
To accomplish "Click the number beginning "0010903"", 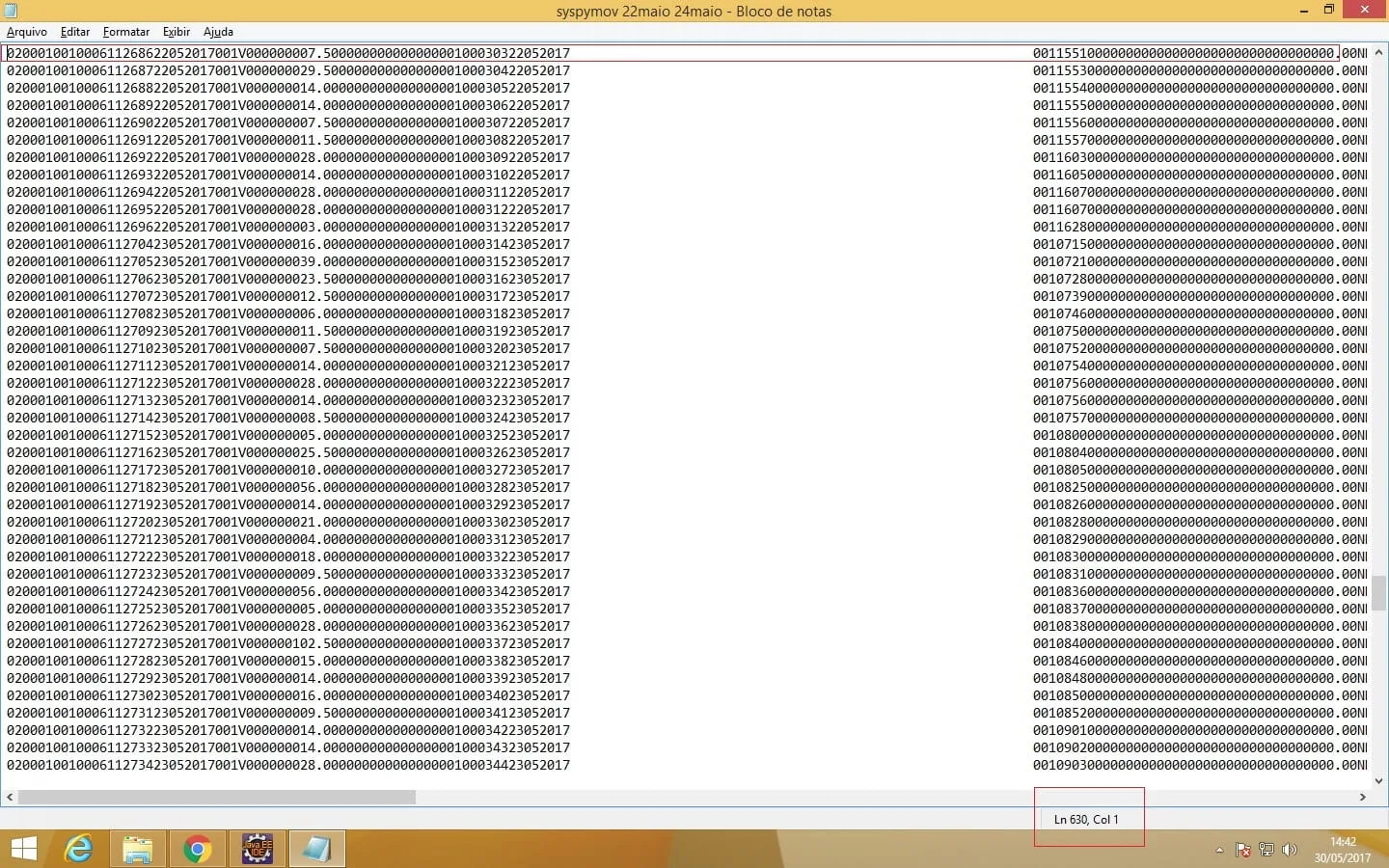I will coord(1200,765).
